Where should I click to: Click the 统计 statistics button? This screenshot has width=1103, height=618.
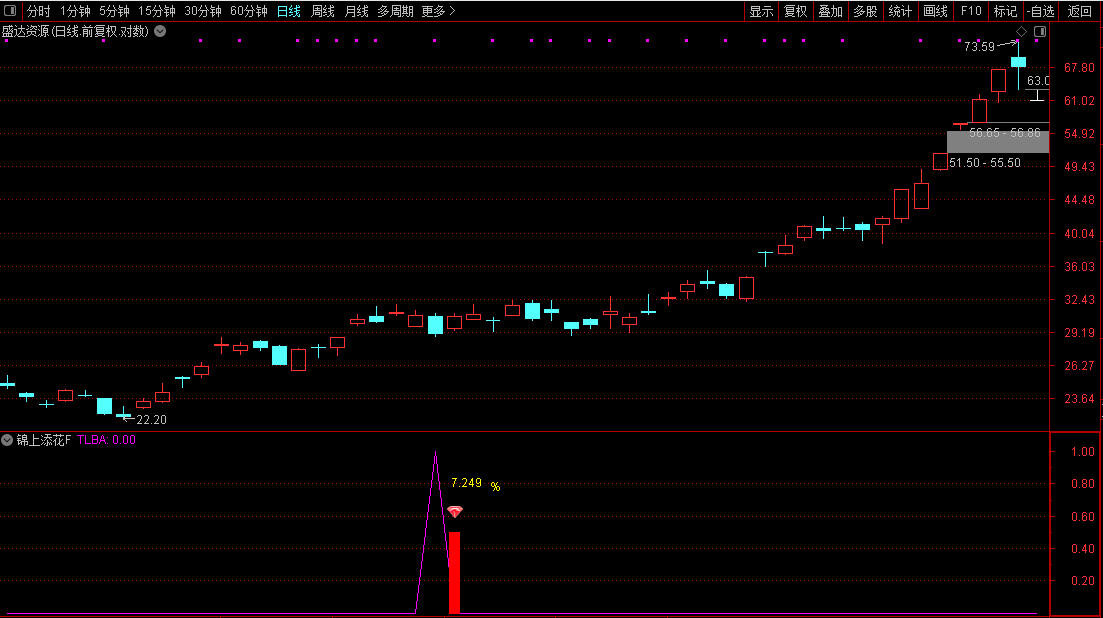point(900,11)
